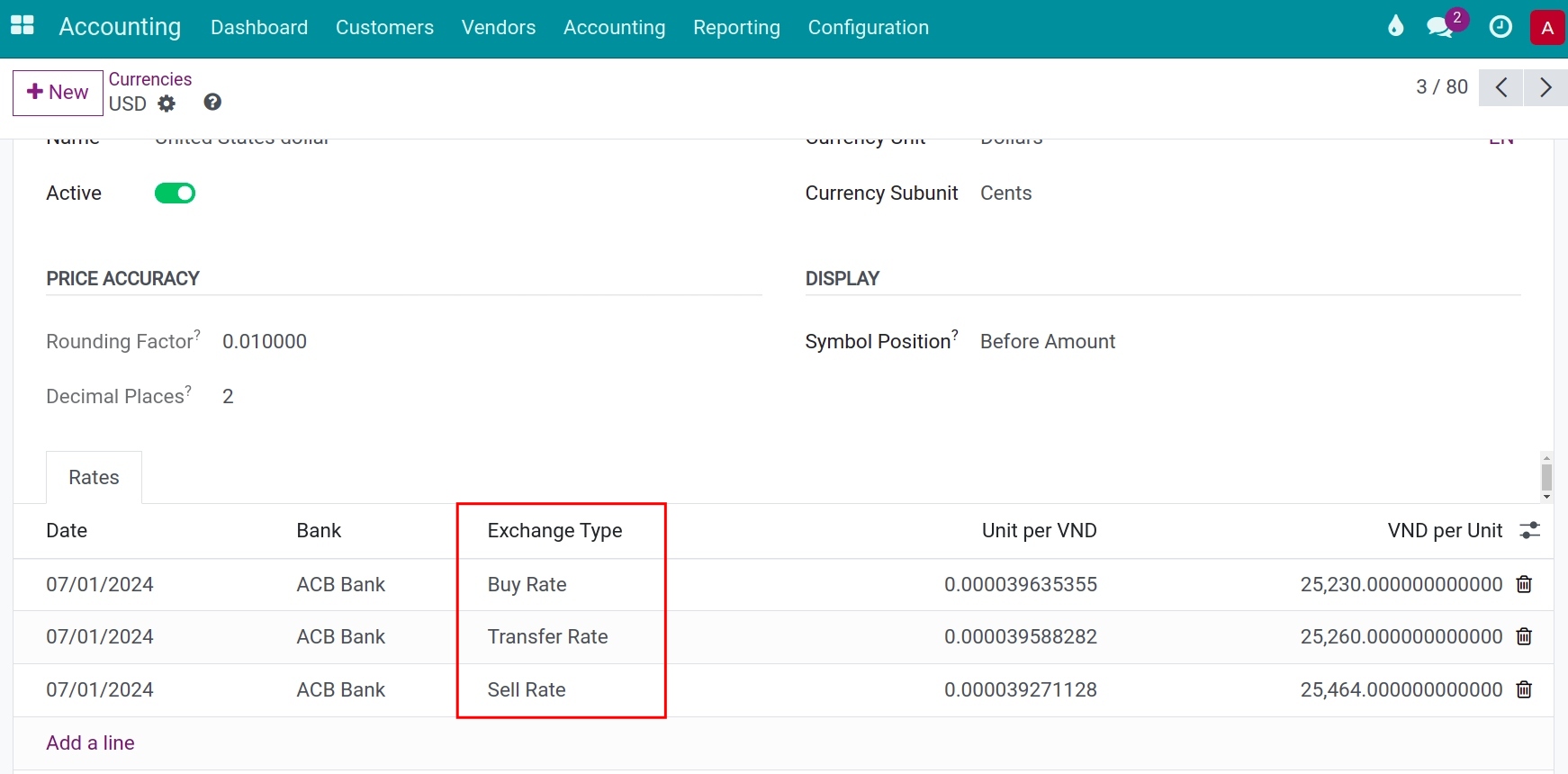Open the Dashboard menu
1568x774 pixels.
(x=259, y=28)
